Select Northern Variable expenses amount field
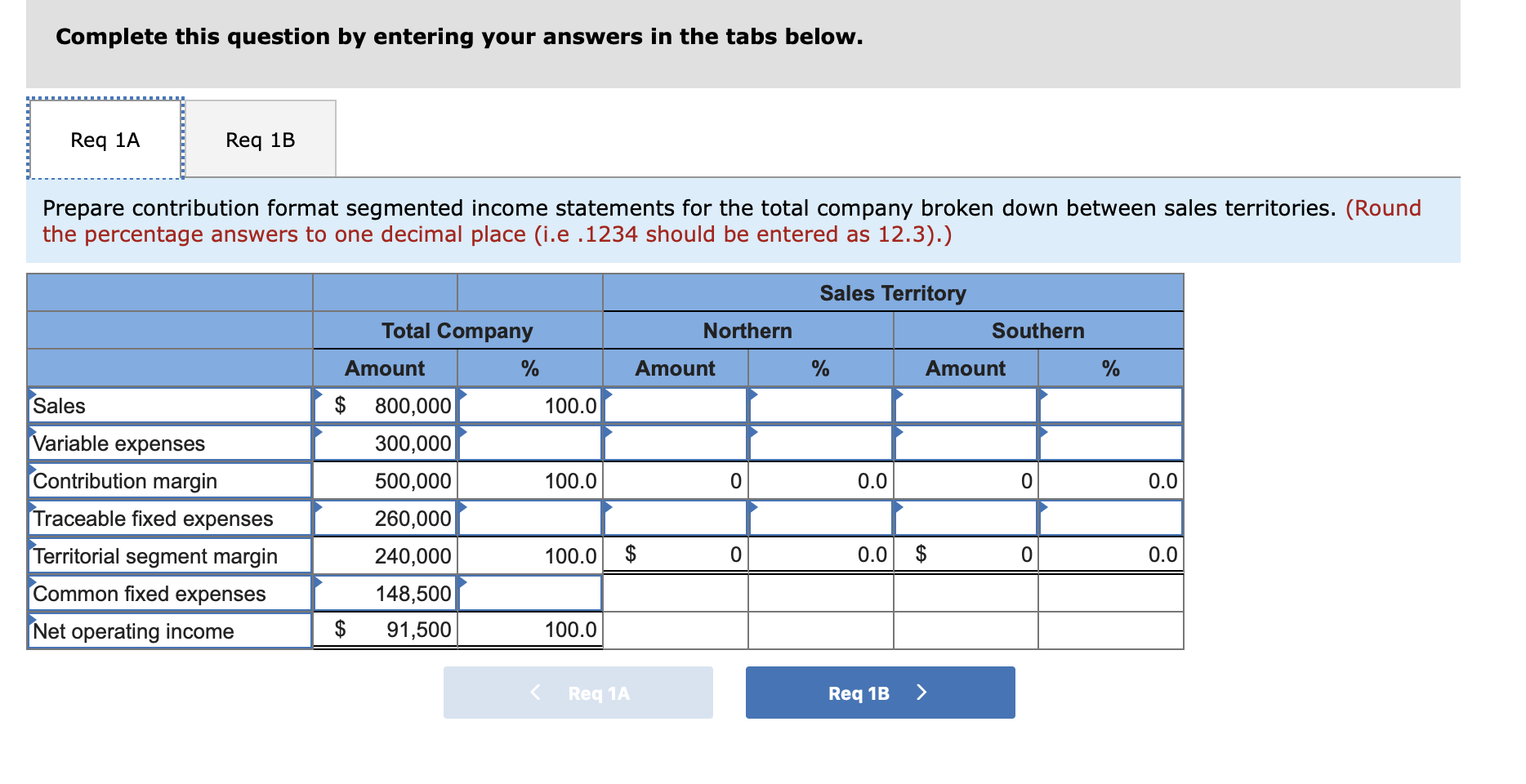The image size is (1526, 784). click(676, 443)
